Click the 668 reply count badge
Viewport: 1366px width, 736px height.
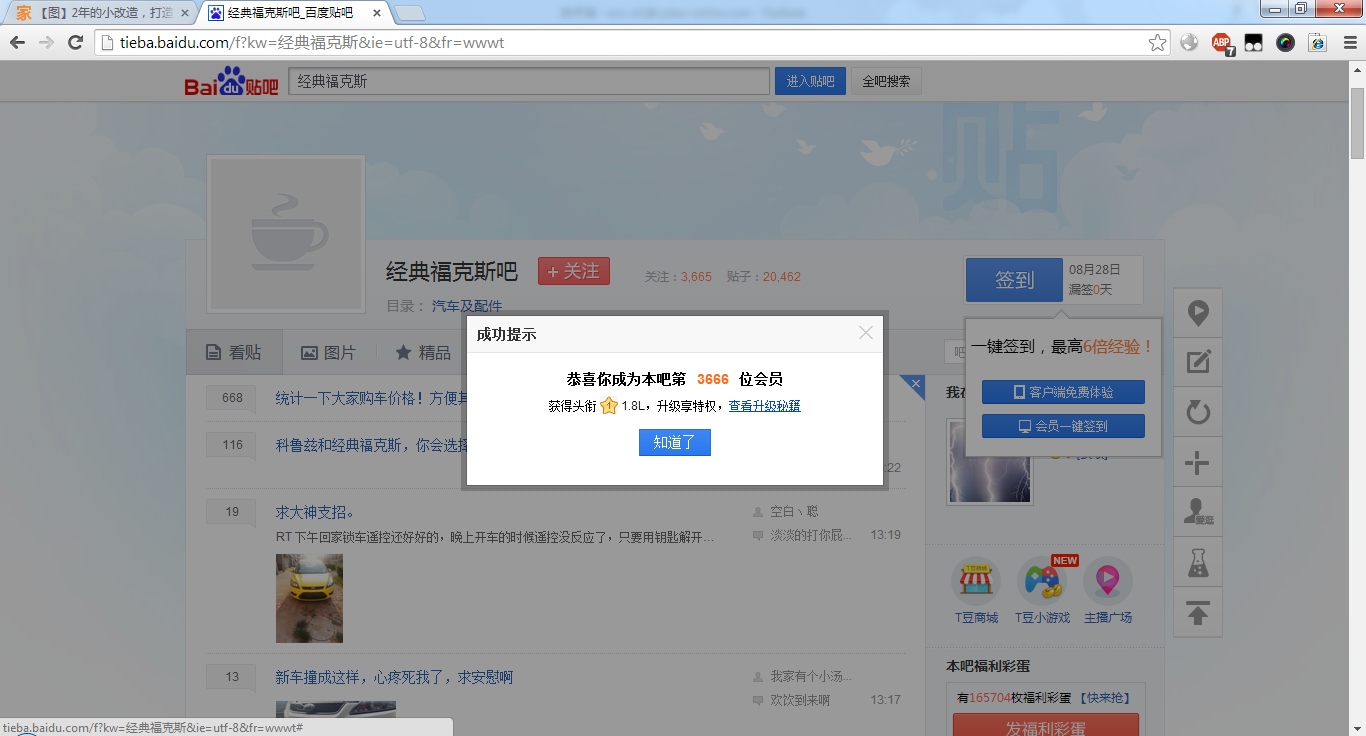click(x=232, y=398)
